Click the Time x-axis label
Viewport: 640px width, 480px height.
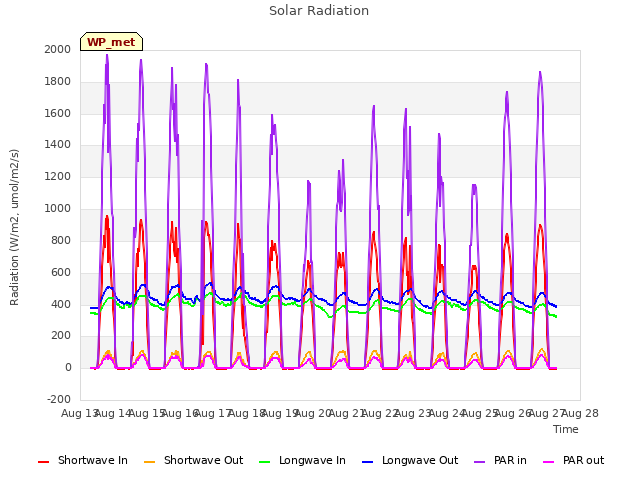[566, 429]
